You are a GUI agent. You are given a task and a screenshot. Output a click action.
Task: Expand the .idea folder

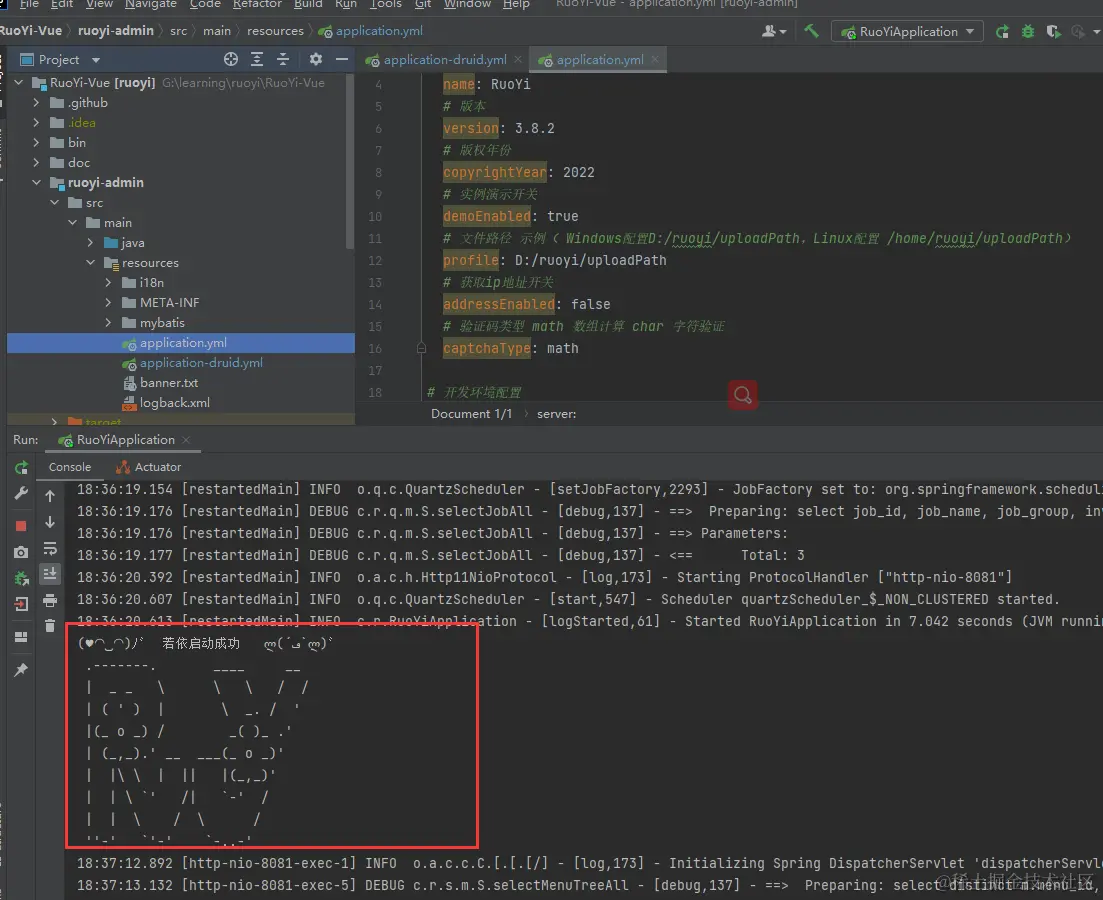point(37,122)
